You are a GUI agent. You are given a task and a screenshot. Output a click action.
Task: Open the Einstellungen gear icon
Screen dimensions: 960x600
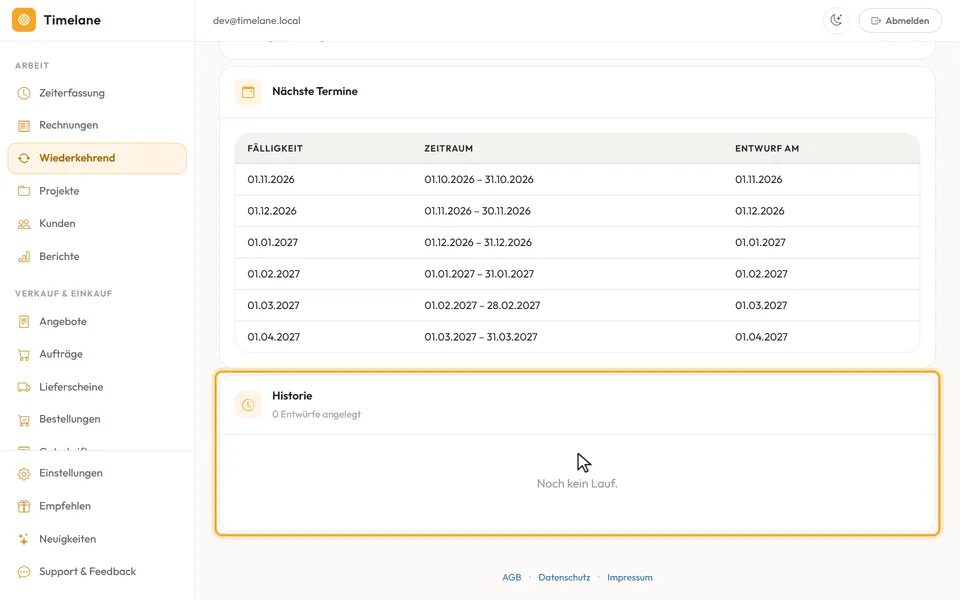click(24, 473)
